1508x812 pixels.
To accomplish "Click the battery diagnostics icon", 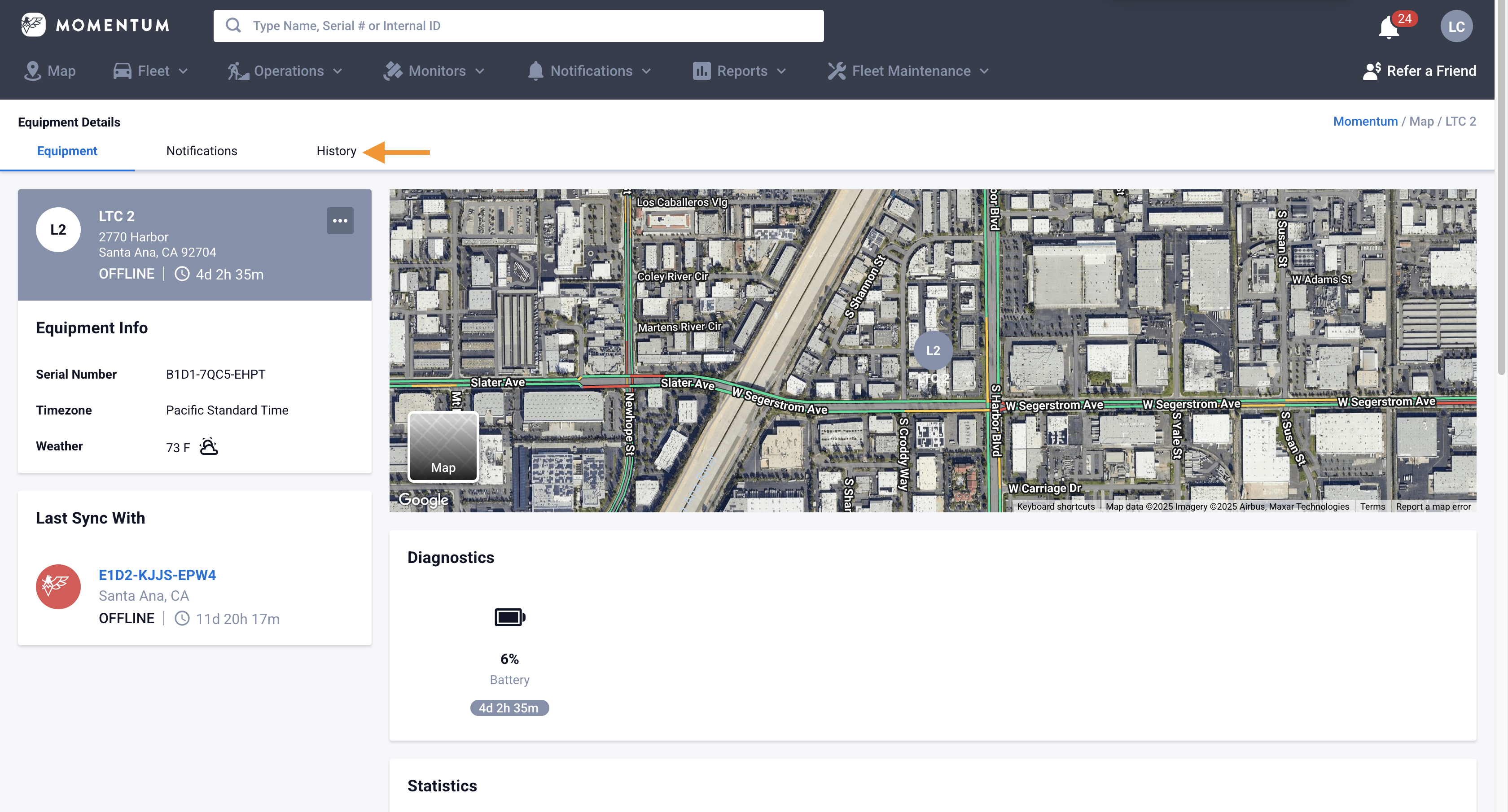I will coord(509,617).
